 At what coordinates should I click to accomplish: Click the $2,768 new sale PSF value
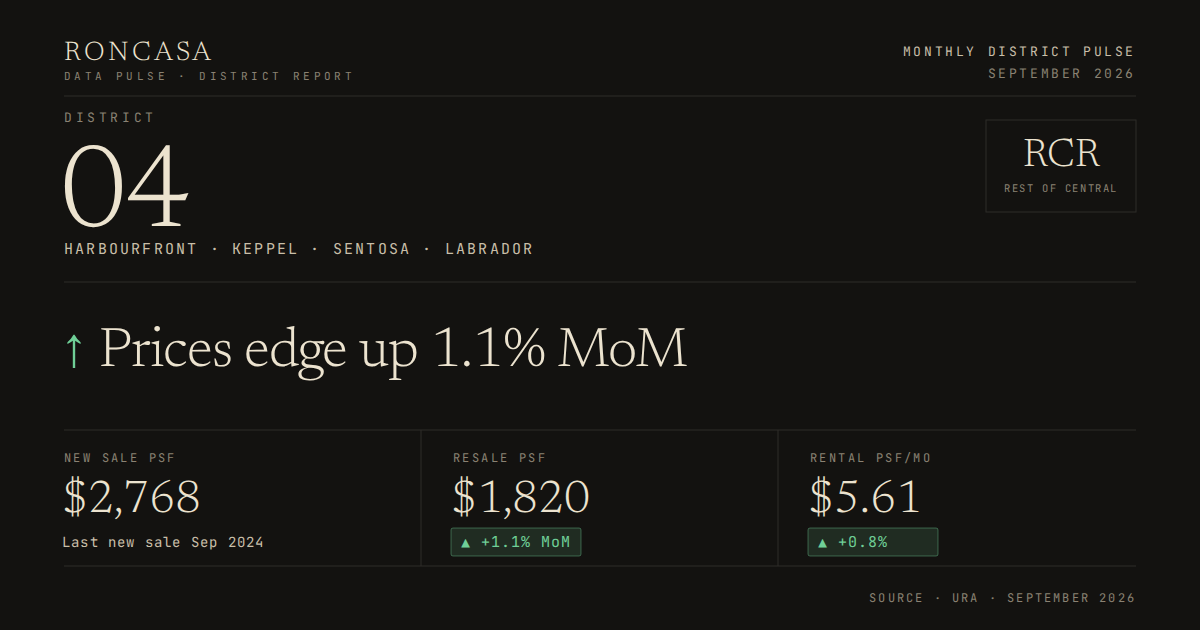click(132, 497)
